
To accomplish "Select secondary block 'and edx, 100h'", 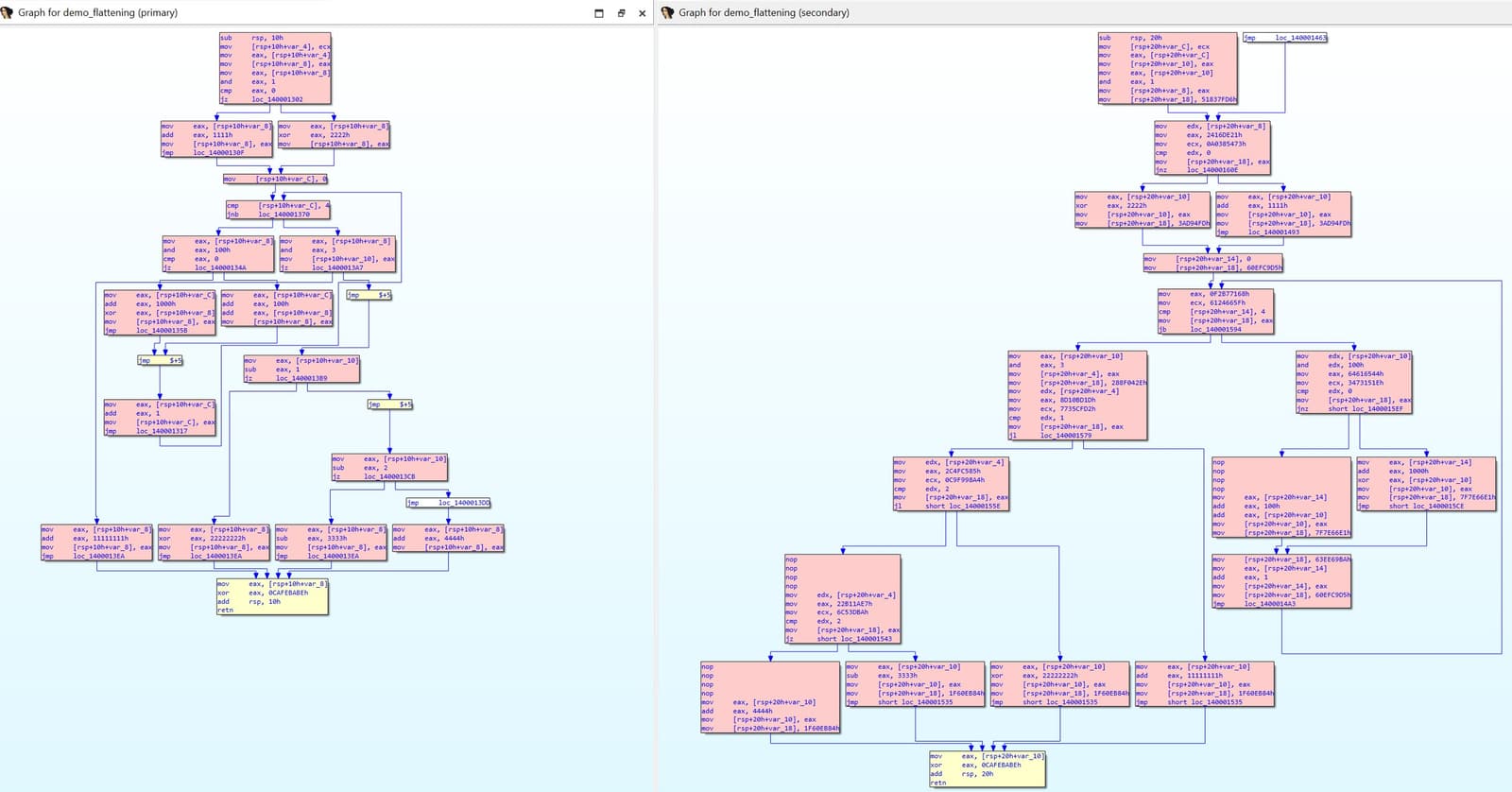I will tap(1353, 383).
